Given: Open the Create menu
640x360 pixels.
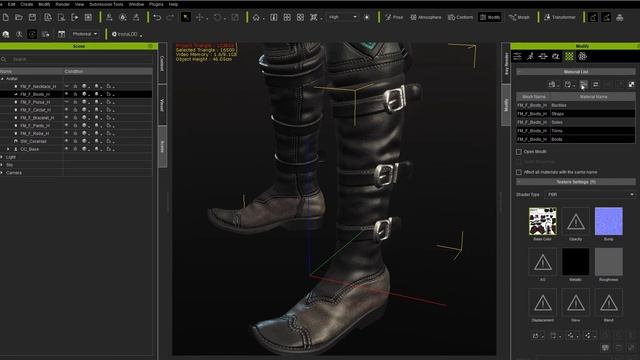Looking at the screenshot, I should [x=27, y=4].
